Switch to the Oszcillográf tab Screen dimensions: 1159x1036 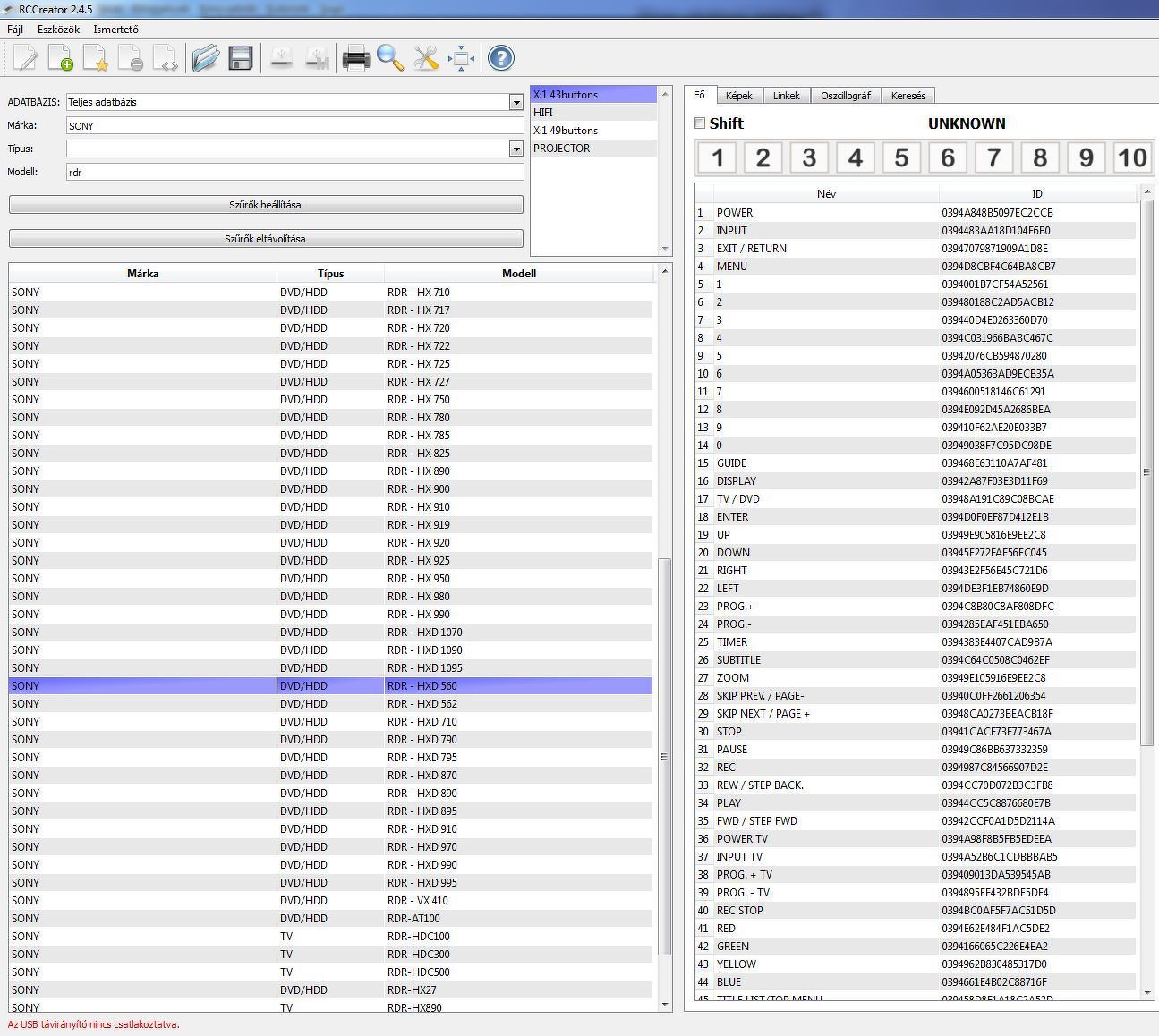846,96
